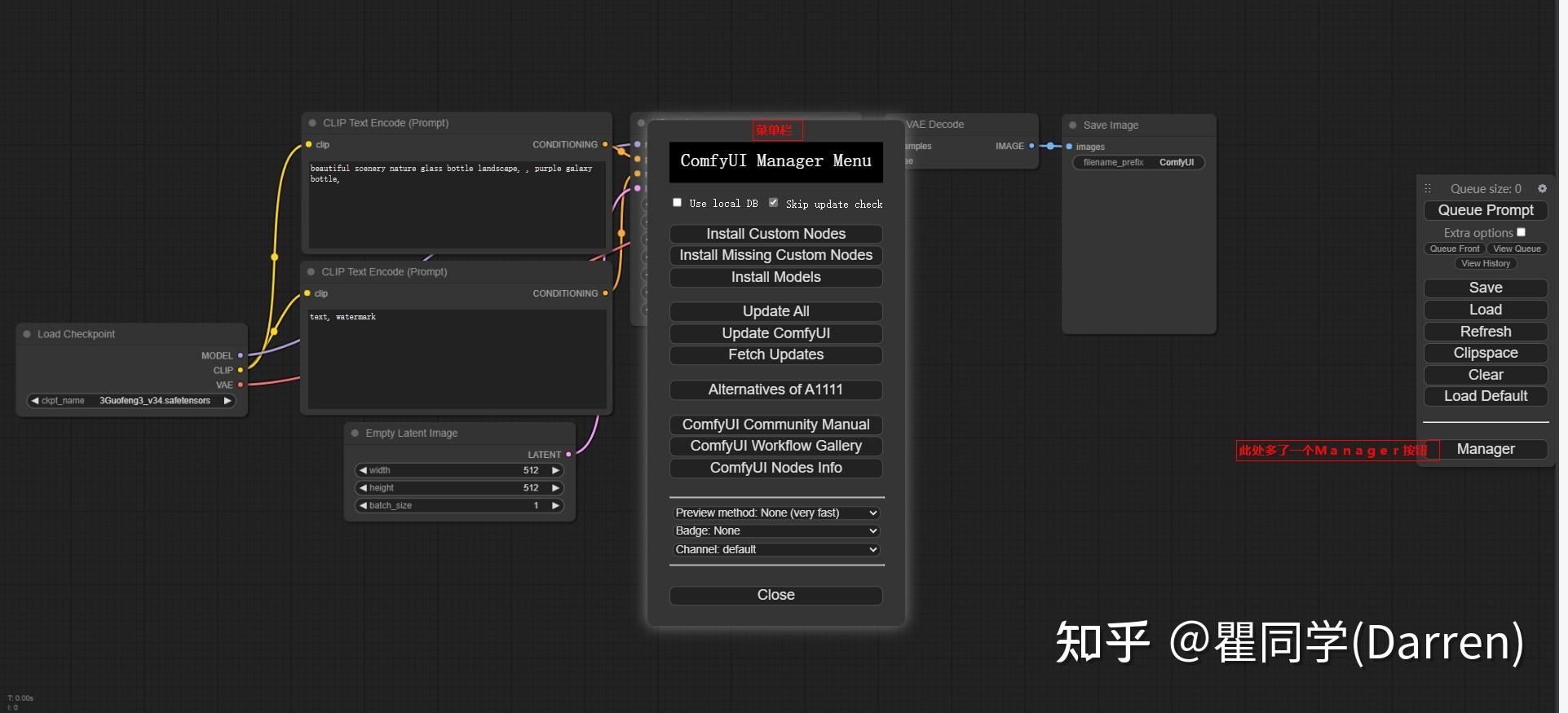Click the View History button
This screenshot has width=1568, height=713.
[x=1486, y=263]
